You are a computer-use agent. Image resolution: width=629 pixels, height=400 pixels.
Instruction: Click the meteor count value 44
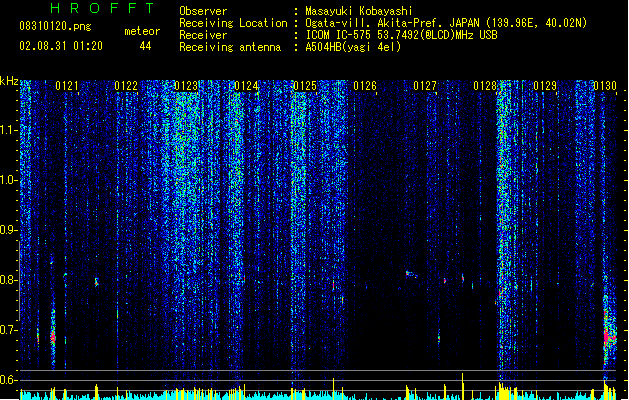145,46
